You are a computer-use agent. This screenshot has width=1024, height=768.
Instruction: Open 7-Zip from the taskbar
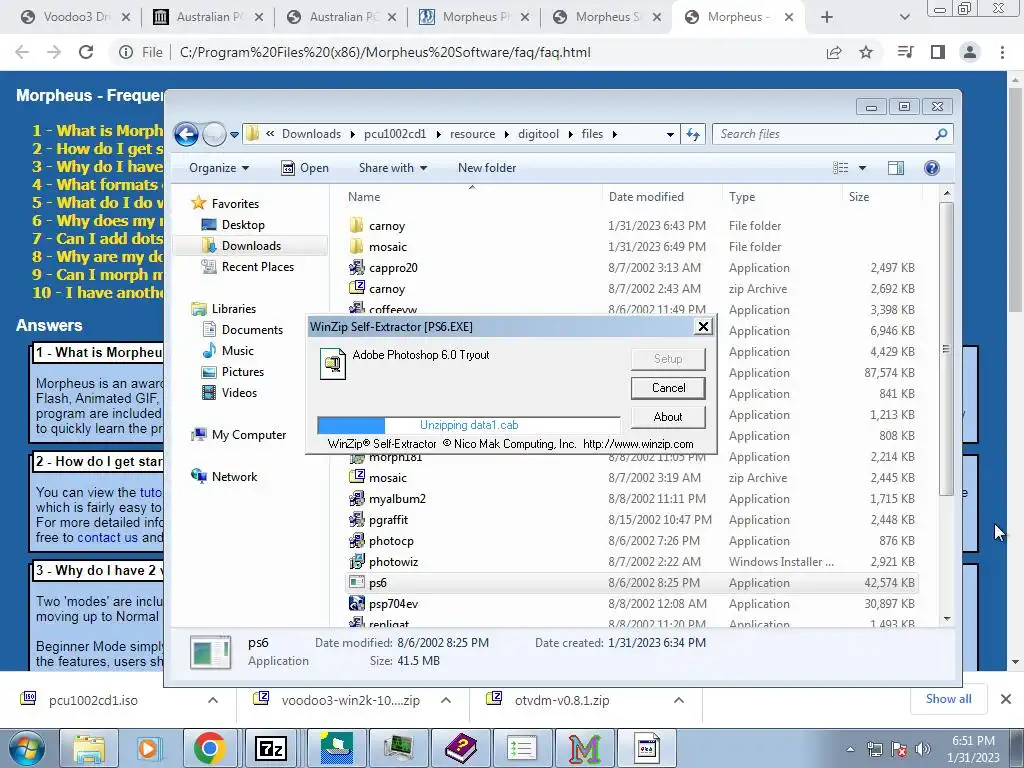coord(271,748)
